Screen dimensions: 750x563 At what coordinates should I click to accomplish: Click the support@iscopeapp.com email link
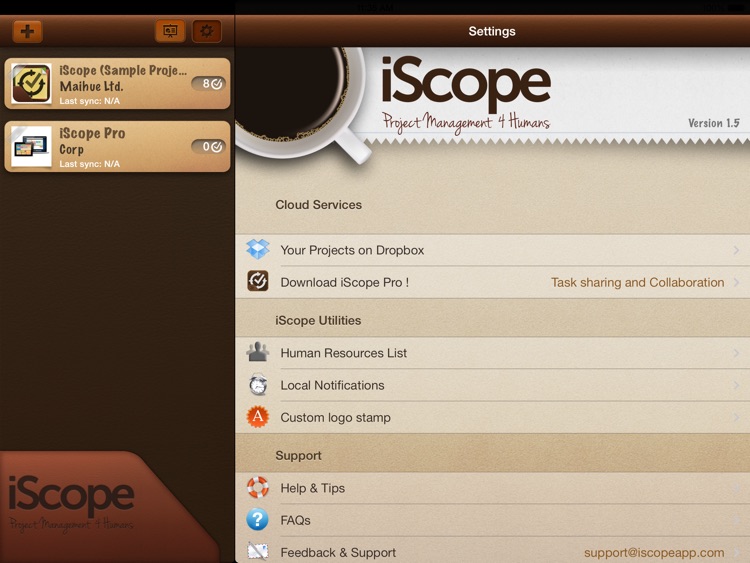pyautogui.click(x=654, y=553)
